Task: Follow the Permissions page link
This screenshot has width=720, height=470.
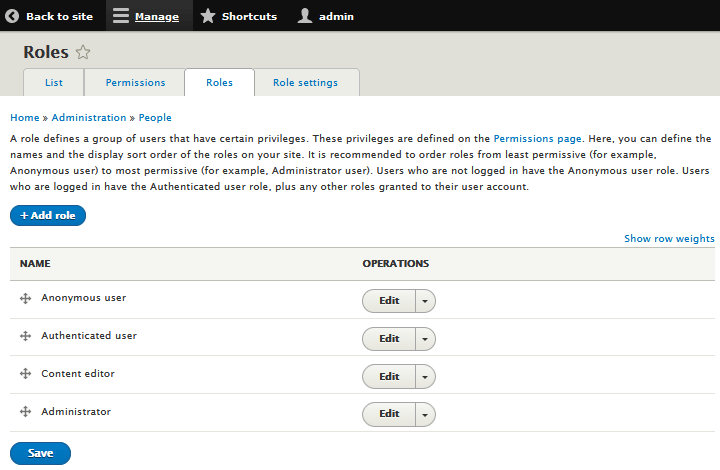Action: click(x=539, y=139)
